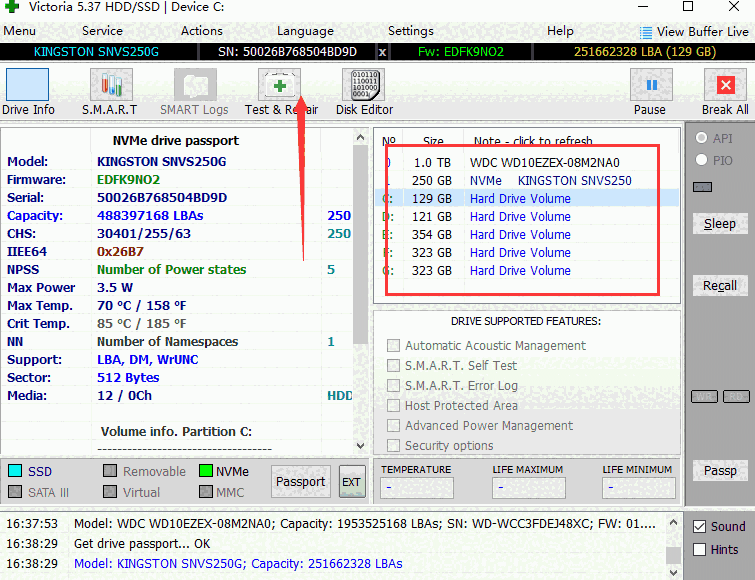Click the Pause toolbar icon

(651, 85)
